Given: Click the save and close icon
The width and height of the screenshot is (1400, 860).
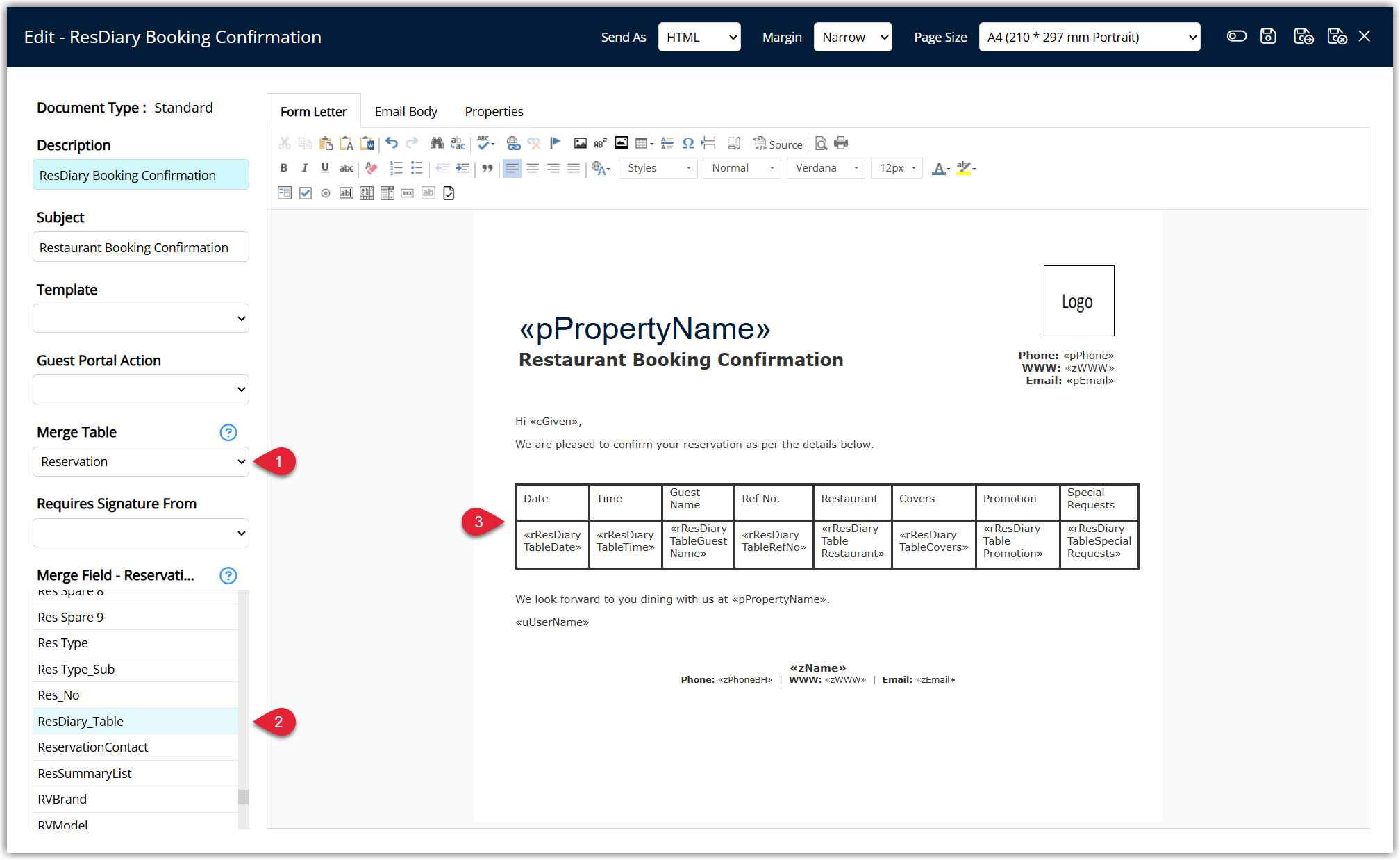Looking at the screenshot, I should click(1337, 36).
